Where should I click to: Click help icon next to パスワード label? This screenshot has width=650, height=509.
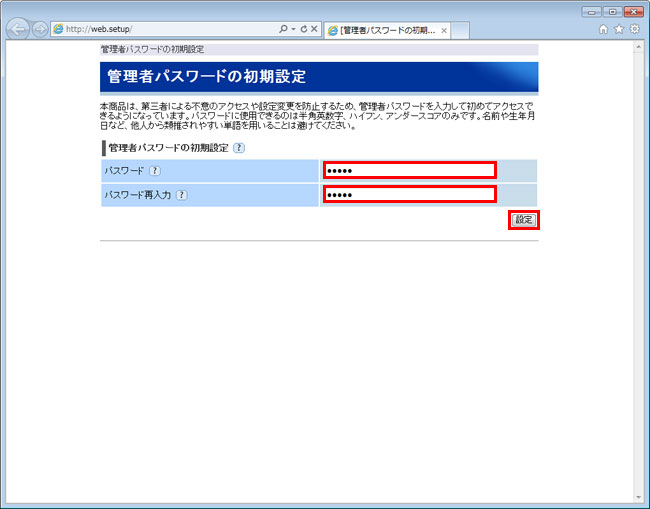(x=155, y=170)
